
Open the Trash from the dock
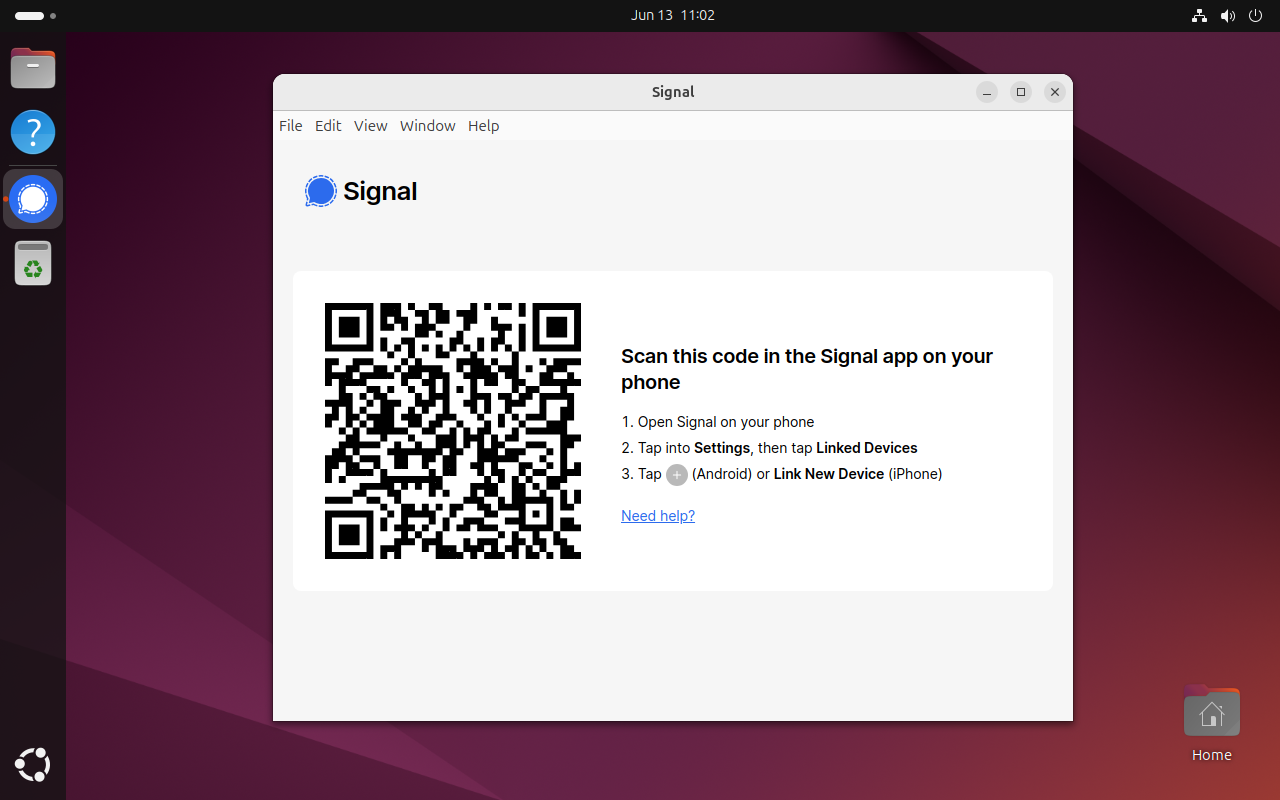tap(33, 264)
